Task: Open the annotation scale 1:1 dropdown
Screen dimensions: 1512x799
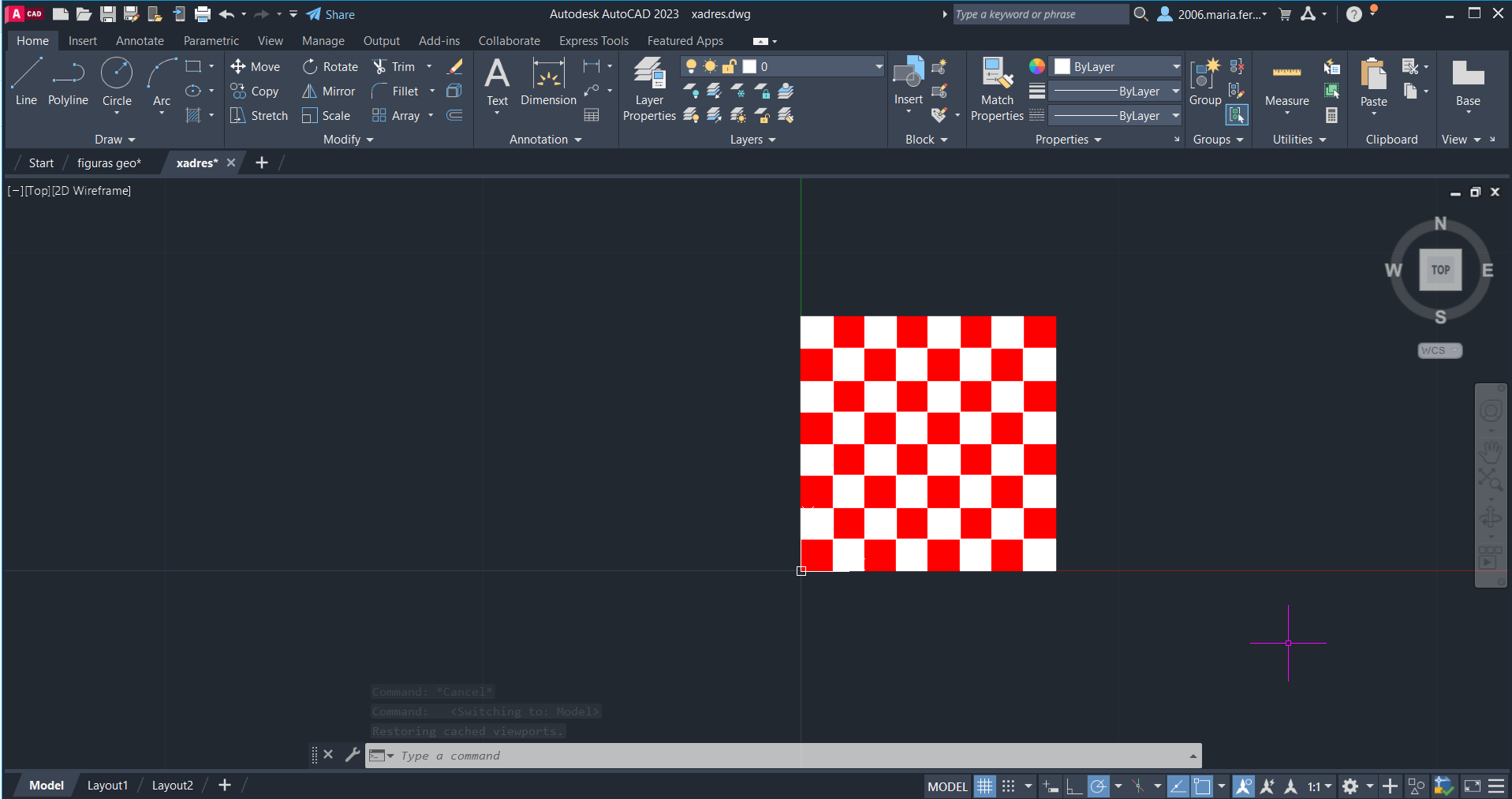Action: (x=1320, y=786)
